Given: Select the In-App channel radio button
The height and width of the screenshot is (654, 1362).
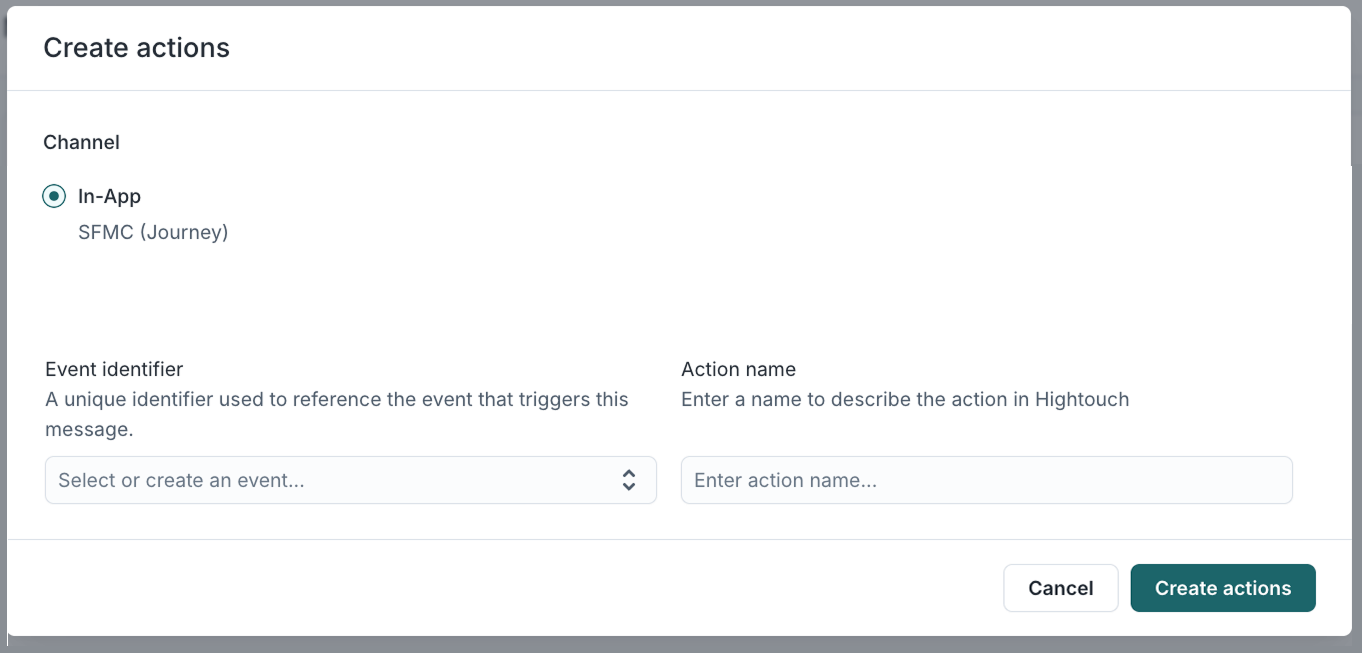Looking at the screenshot, I should (52, 196).
